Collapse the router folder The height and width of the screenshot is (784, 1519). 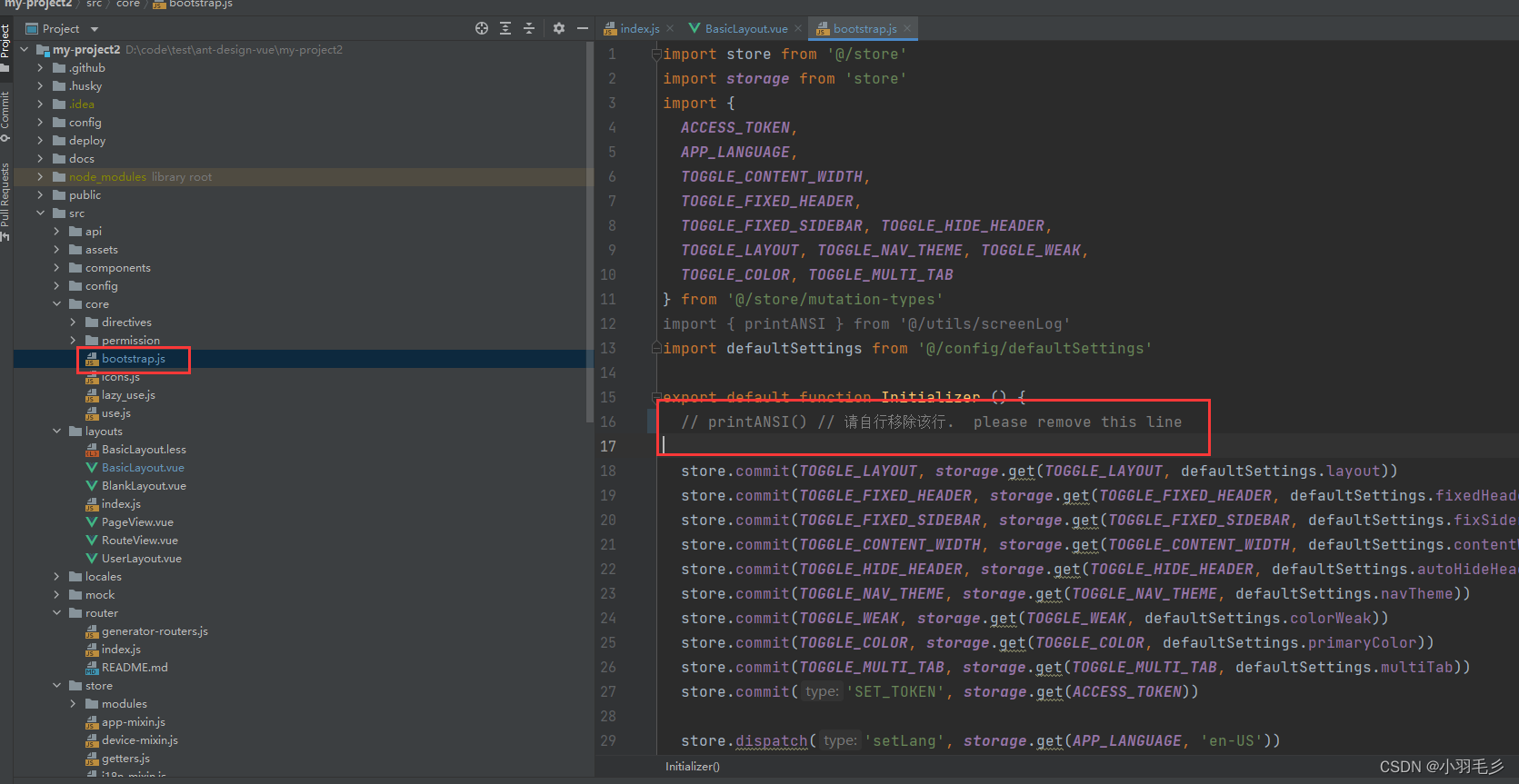57,613
